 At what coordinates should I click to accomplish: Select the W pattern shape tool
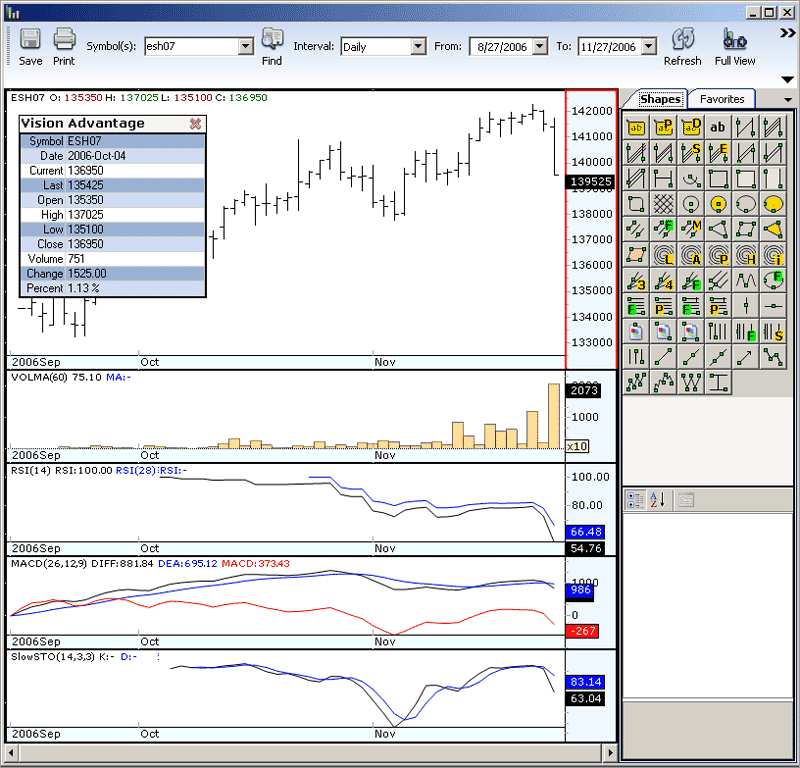pyautogui.click(x=691, y=383)
